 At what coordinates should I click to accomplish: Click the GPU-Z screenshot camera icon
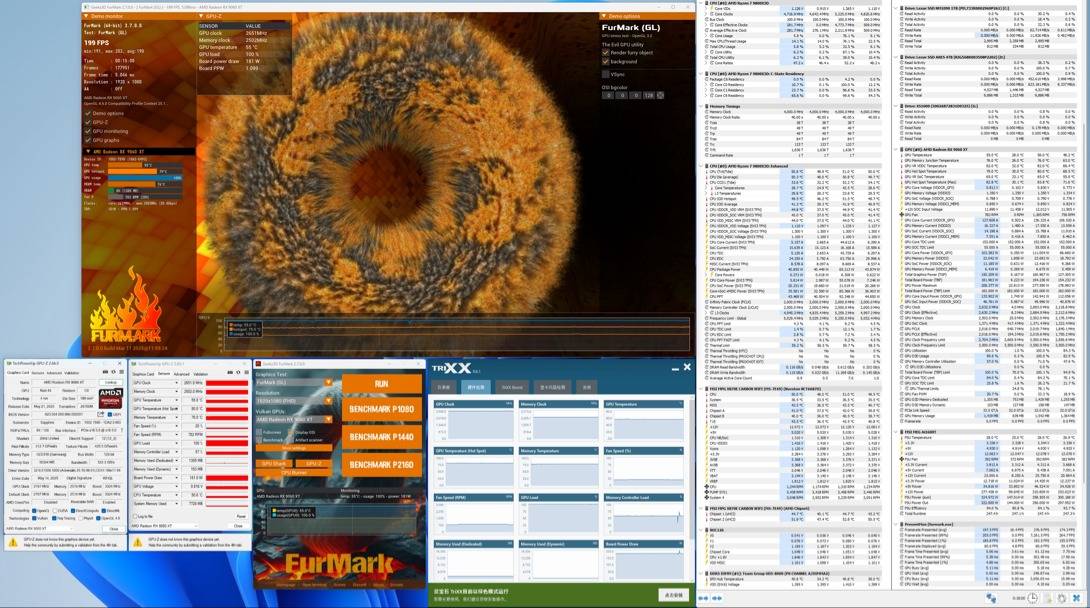(105, 372)
